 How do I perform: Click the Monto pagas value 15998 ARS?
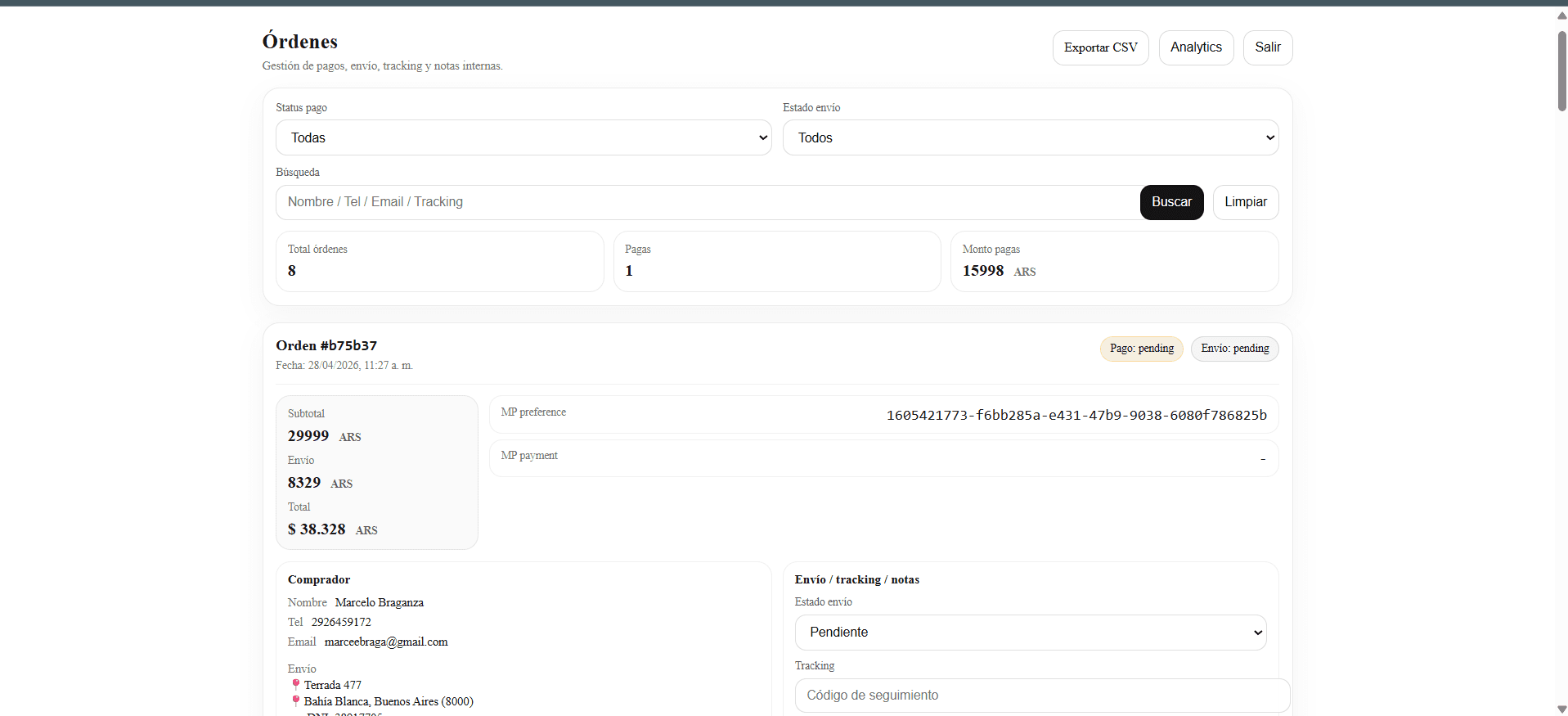(x=999, y=271)
